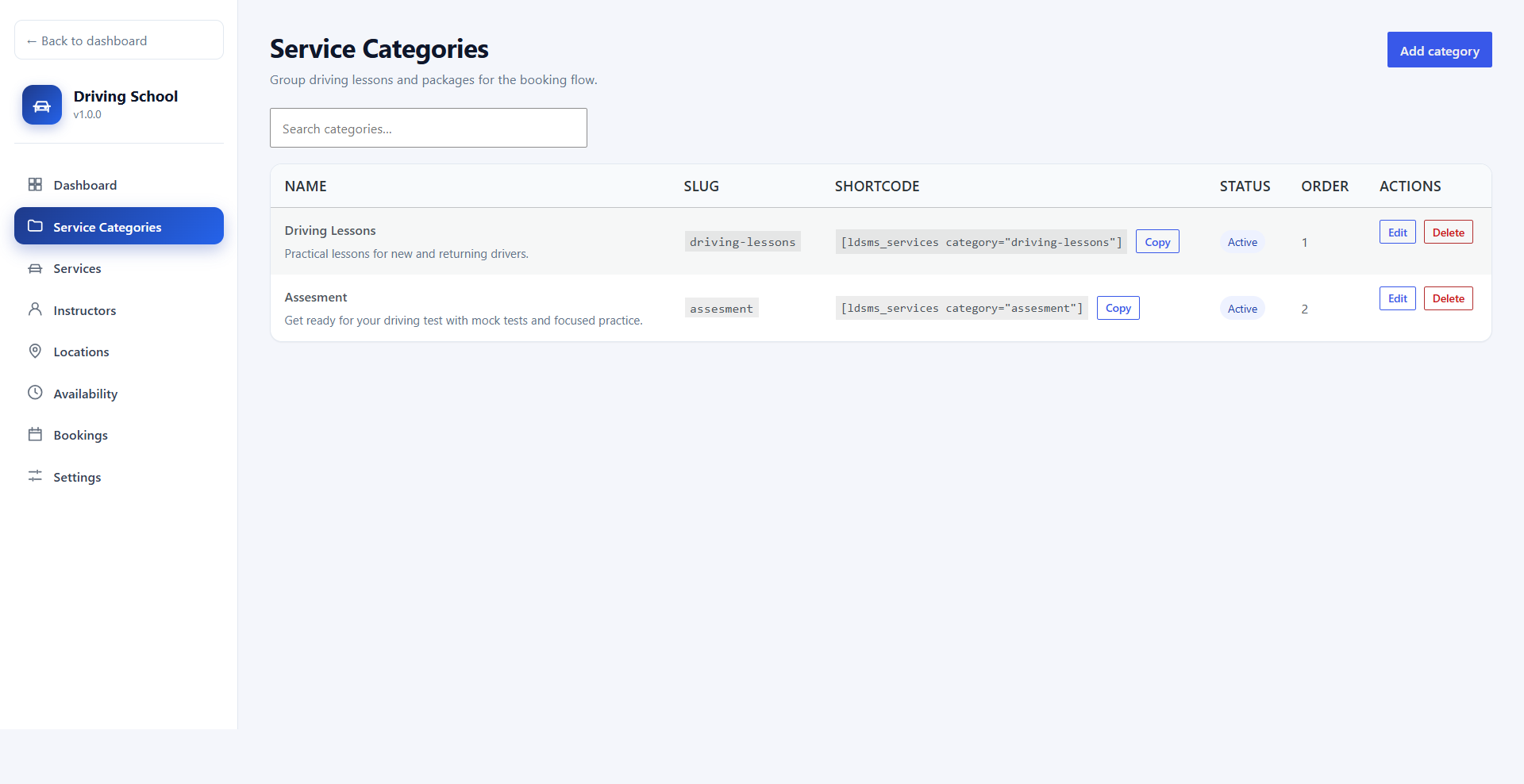Focus the Search categories input field
This screenshot has height=784, width=1524.
429,128
